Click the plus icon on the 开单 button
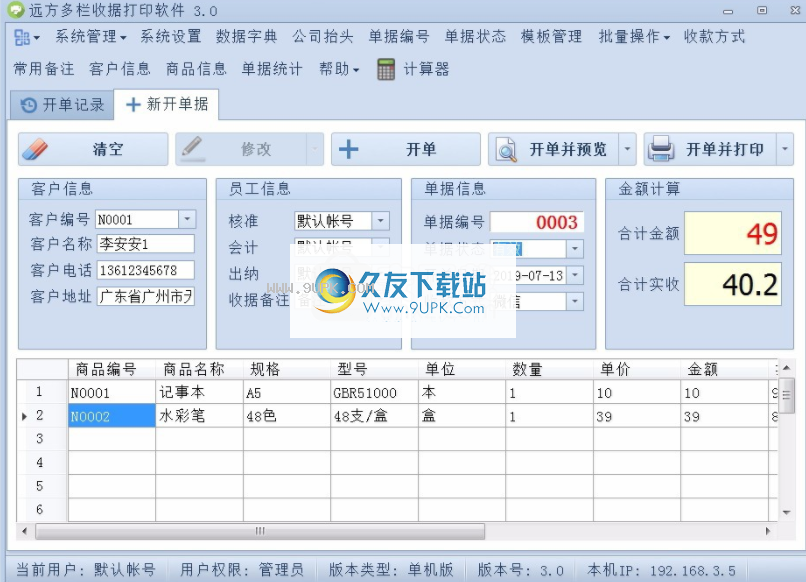 pos(349,149)
